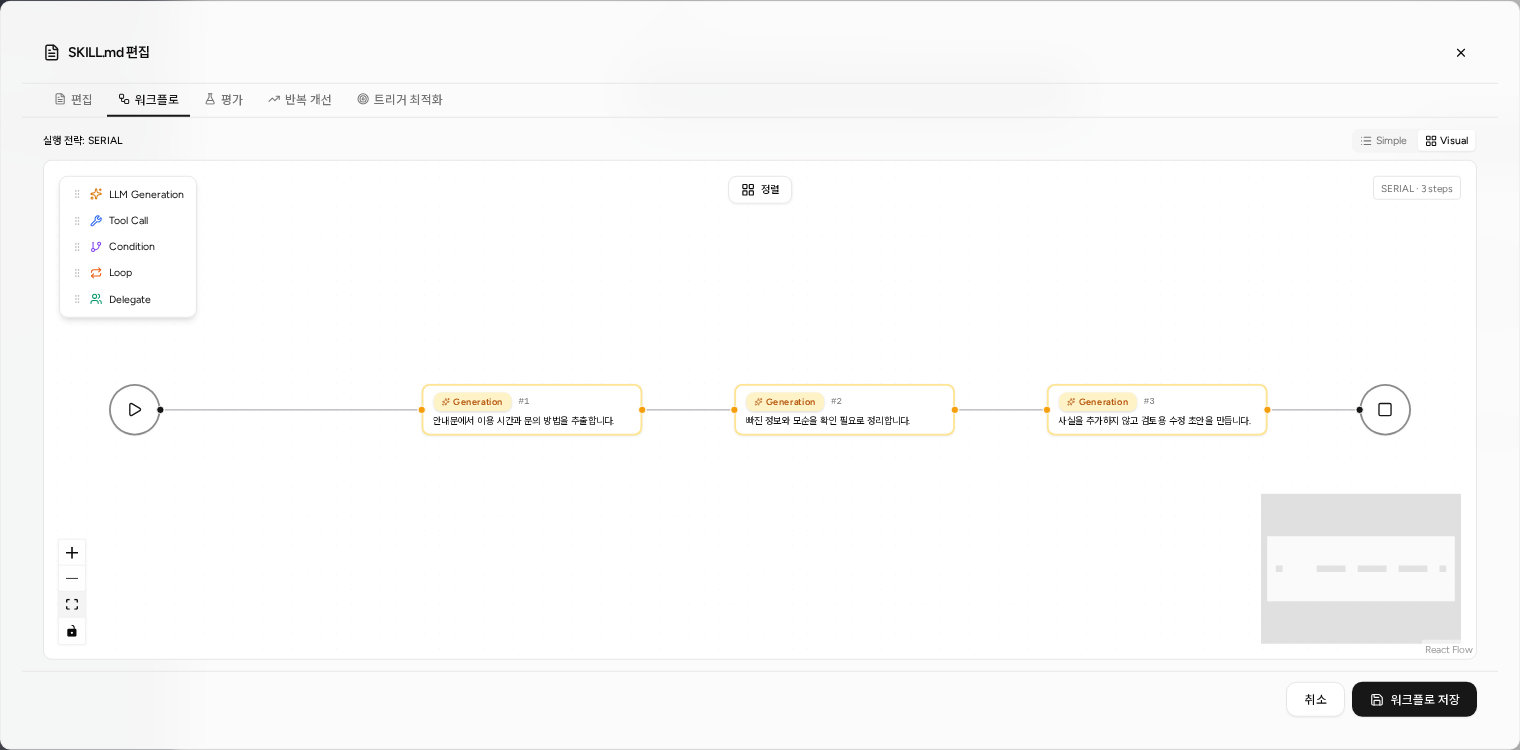1520x750 pixels.
Task: Click the SKILL.md document icon
Action: pyautogui.click(x=52, y=53)
